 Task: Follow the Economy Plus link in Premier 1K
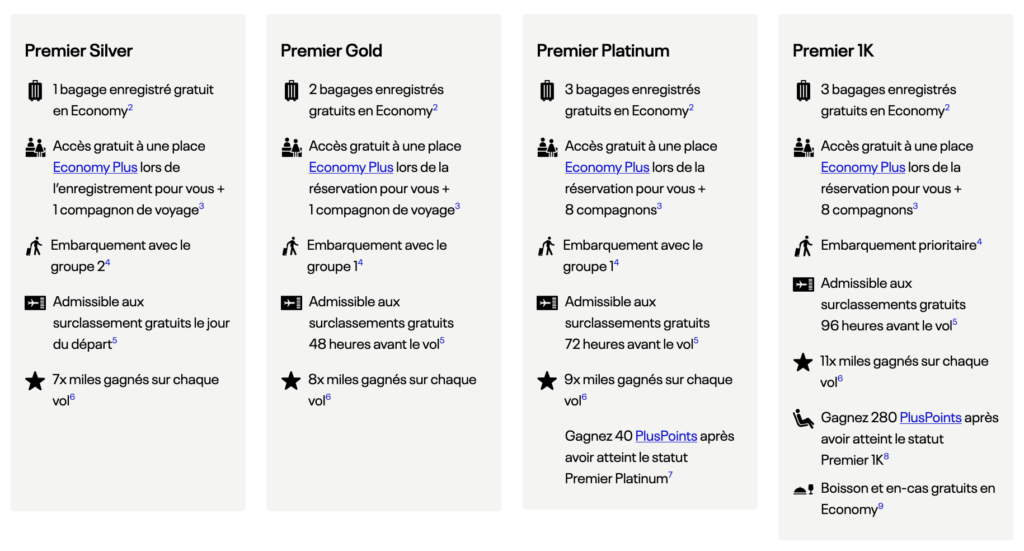849,168
